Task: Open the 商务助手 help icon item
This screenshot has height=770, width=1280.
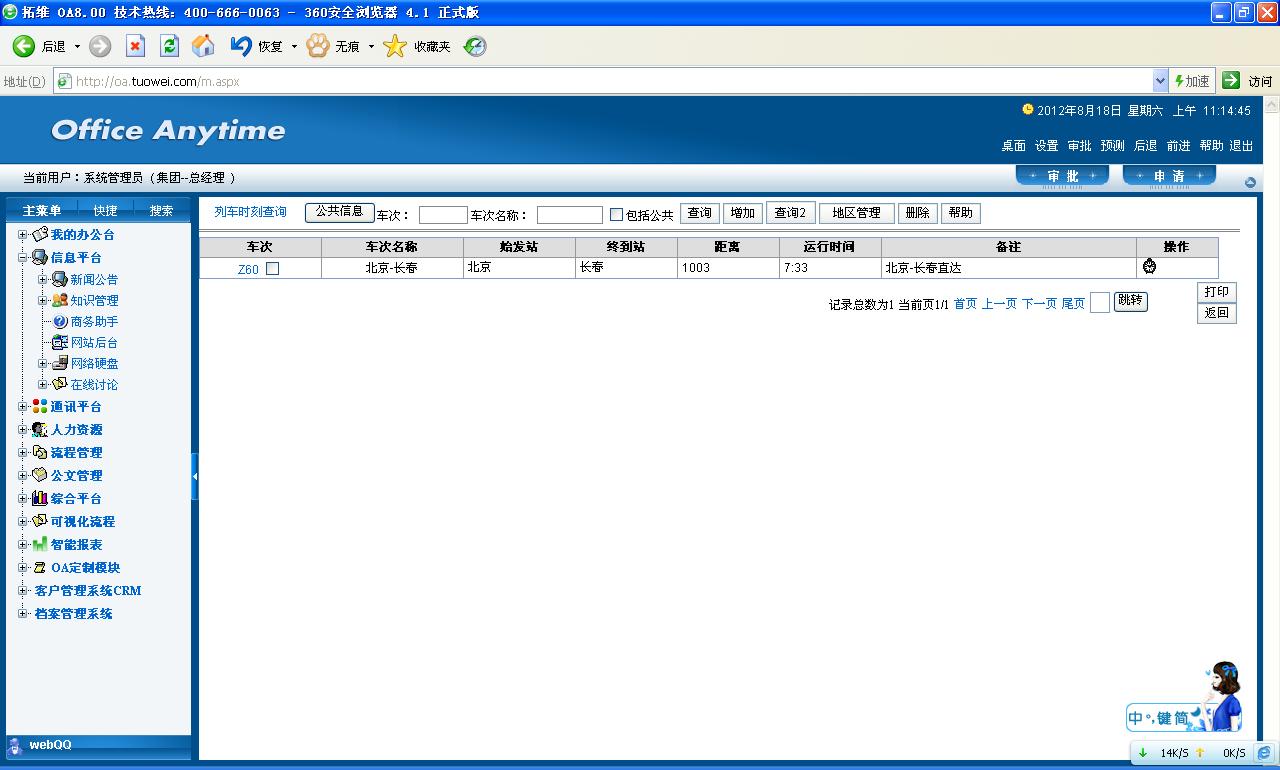Action: [60, 322]
